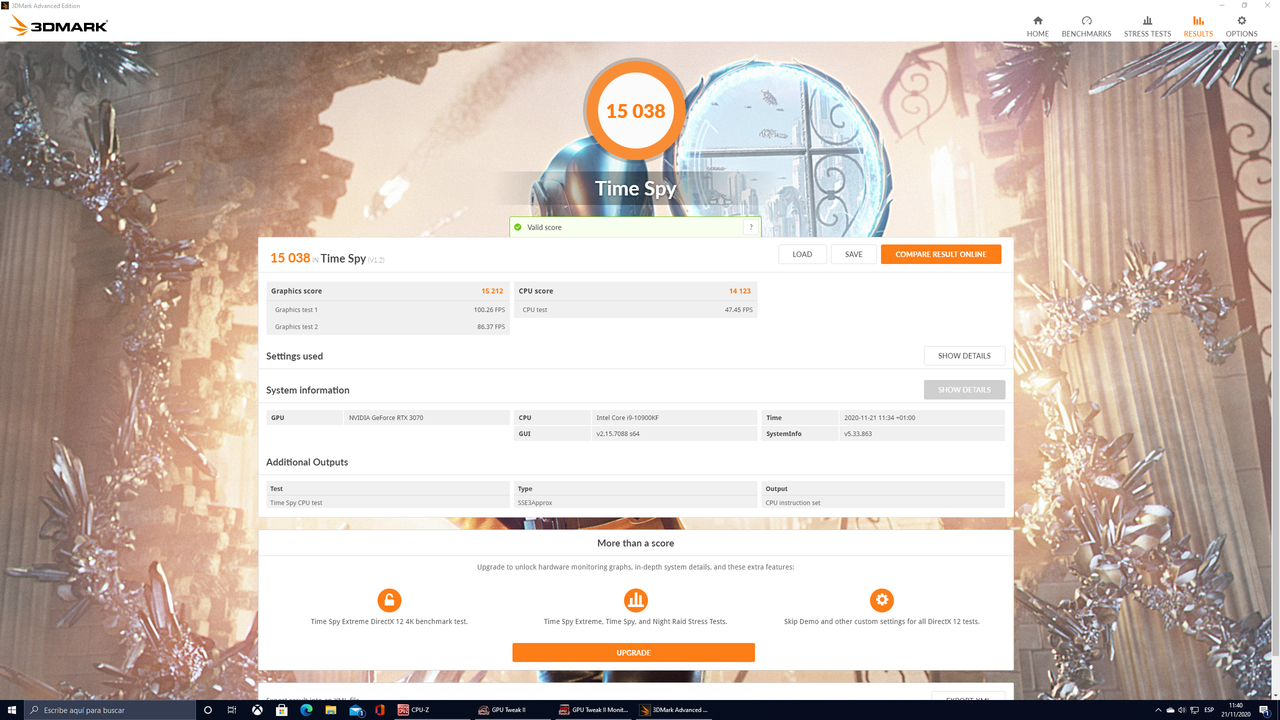Click the 15 038 score circle
Image resolution: width=1280 pixels, height=720 pixels.
point(635,111)
